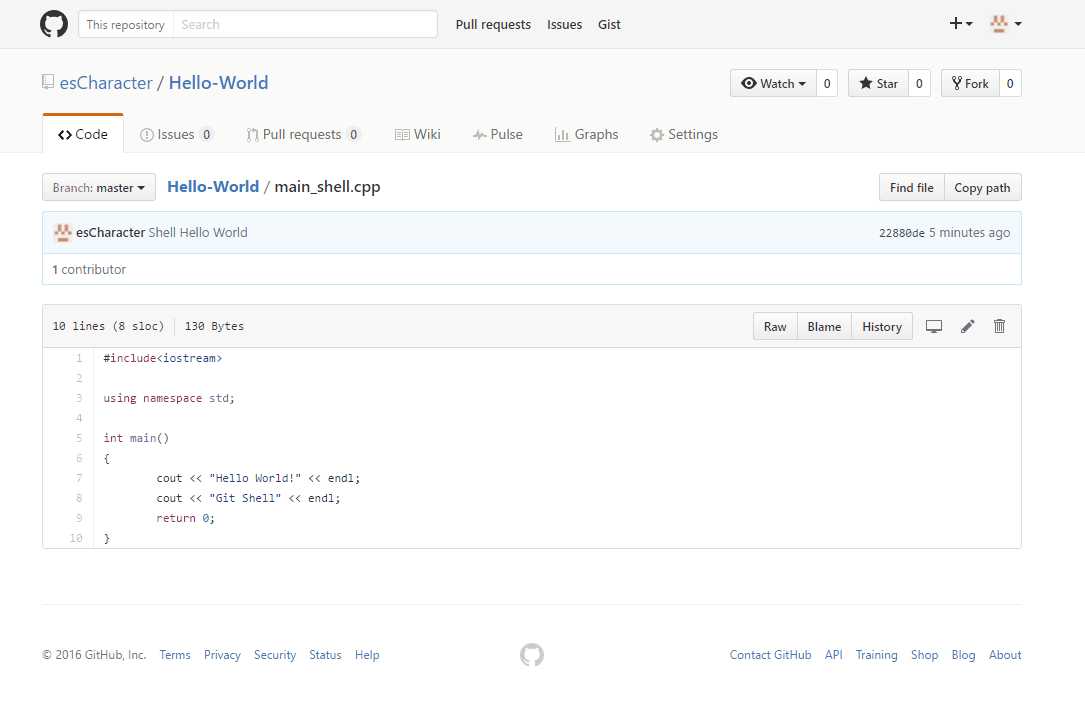
Task: Open the Blog footer link
Action: (963, 655)
